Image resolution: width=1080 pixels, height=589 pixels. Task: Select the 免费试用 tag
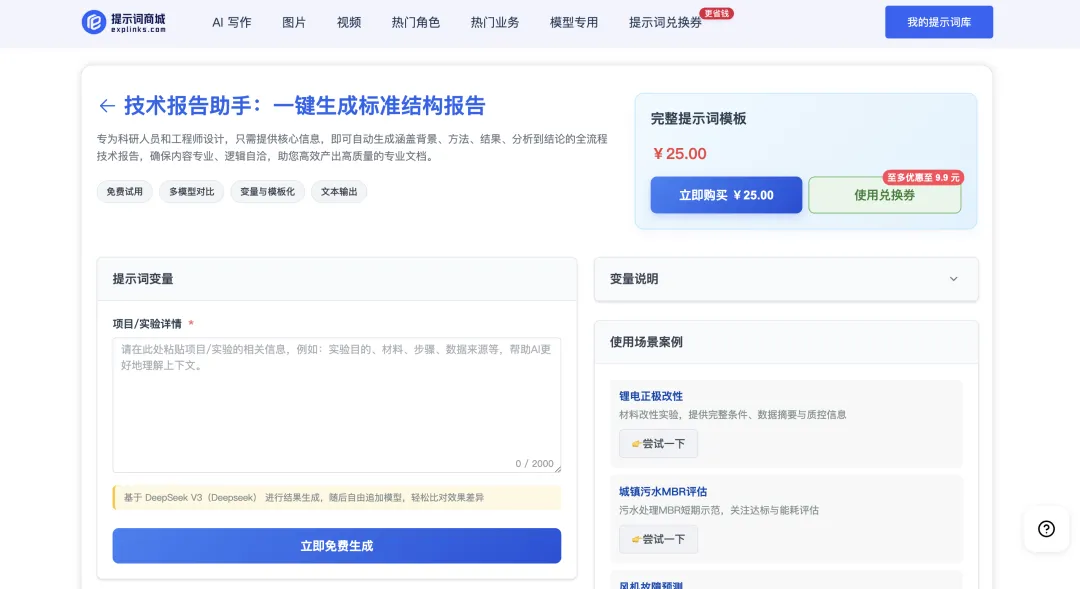point(125,192)
